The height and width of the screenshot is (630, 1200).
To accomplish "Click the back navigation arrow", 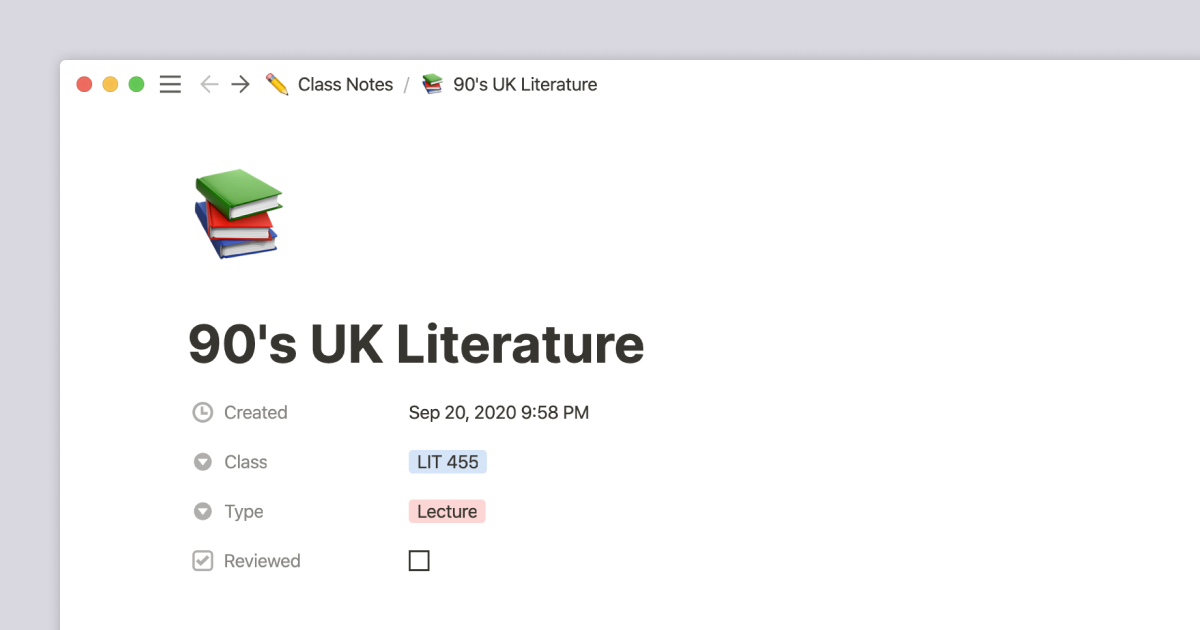I will pyautogui.click(x=209, y=84).
